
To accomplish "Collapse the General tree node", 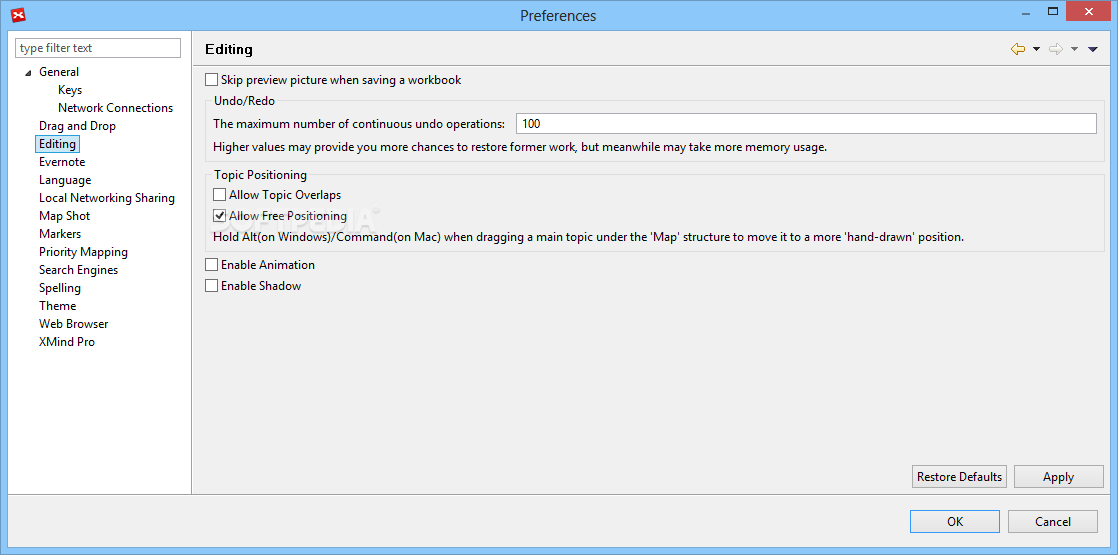I will click(x=29, y=73).
